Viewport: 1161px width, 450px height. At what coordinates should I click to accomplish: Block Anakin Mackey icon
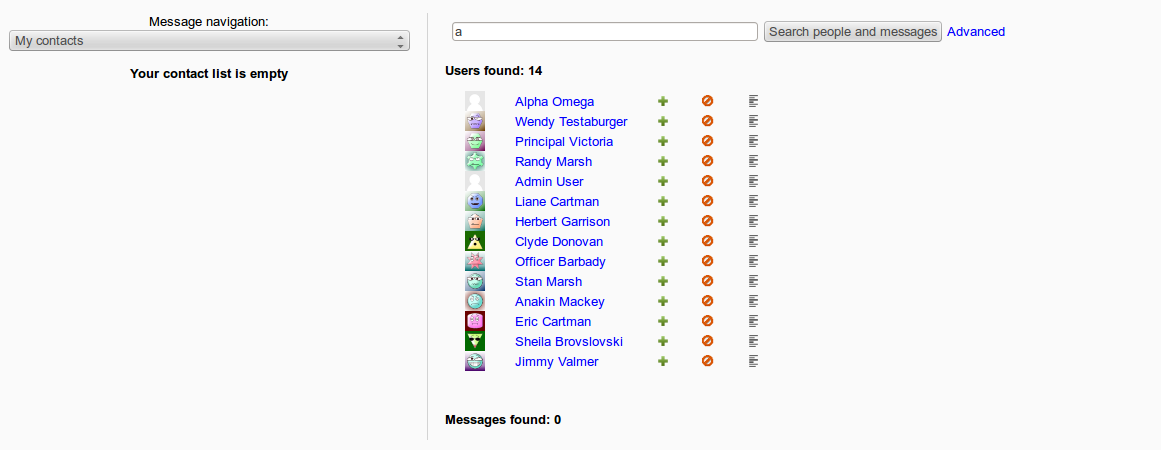707,300
